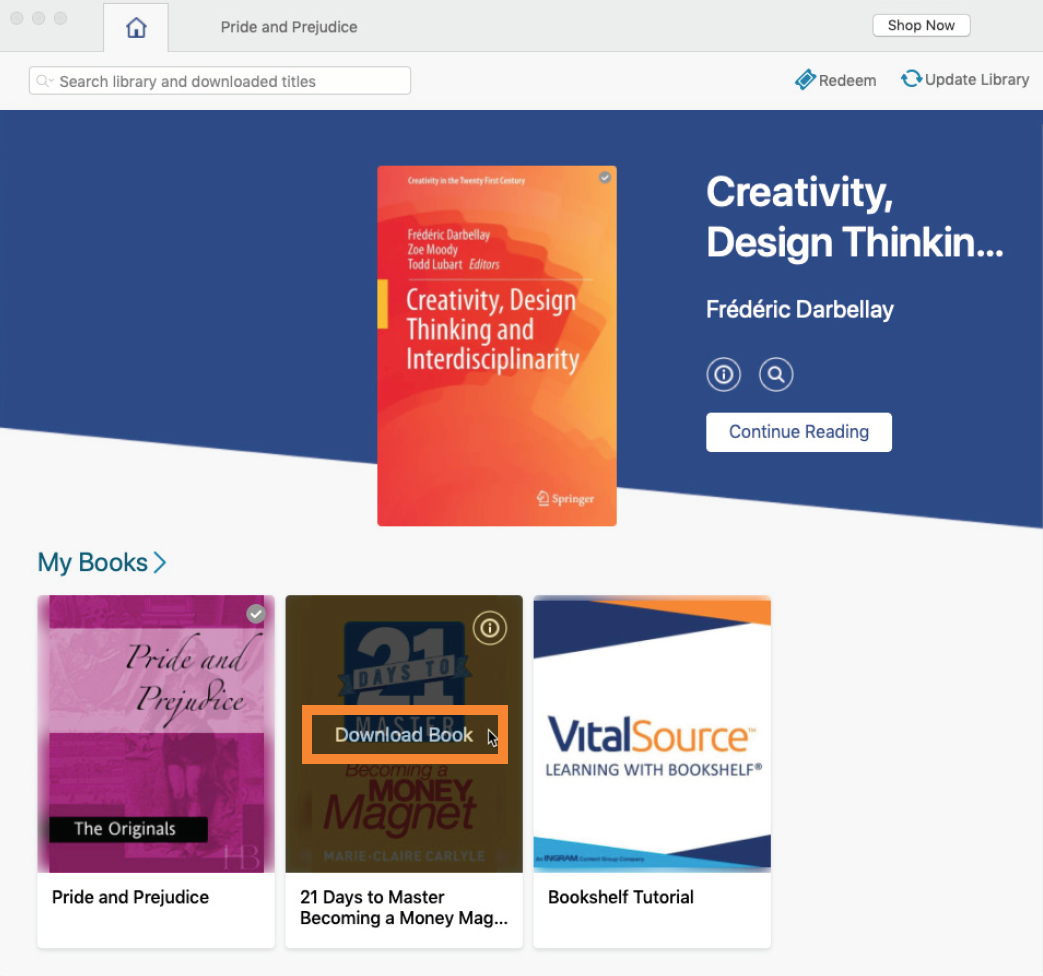Search inside the featured Creativity book
Screen dimensions: 1043x976
point(776,375)
